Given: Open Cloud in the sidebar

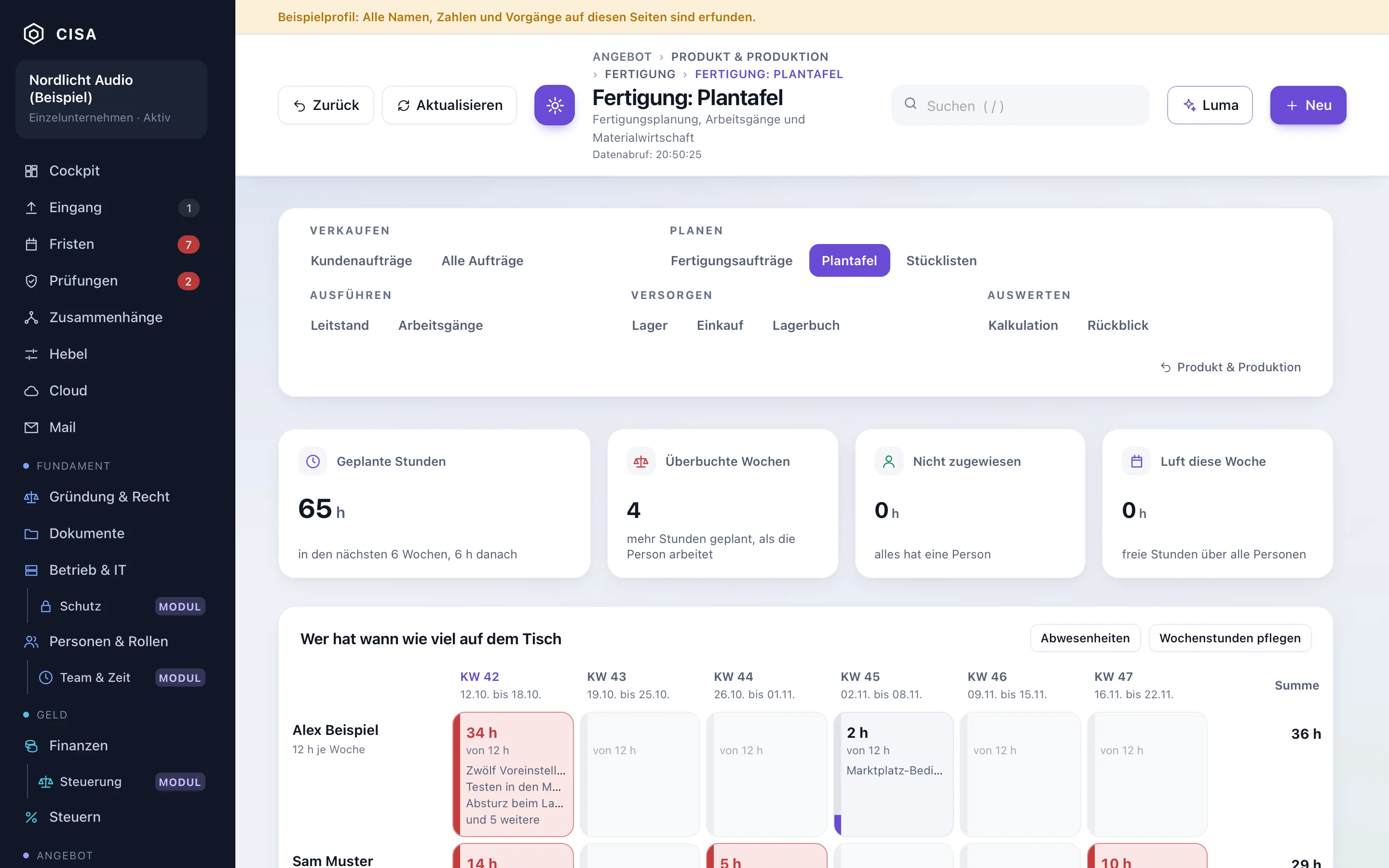Looking at the screenshot, I should click(x=111, y=391).
